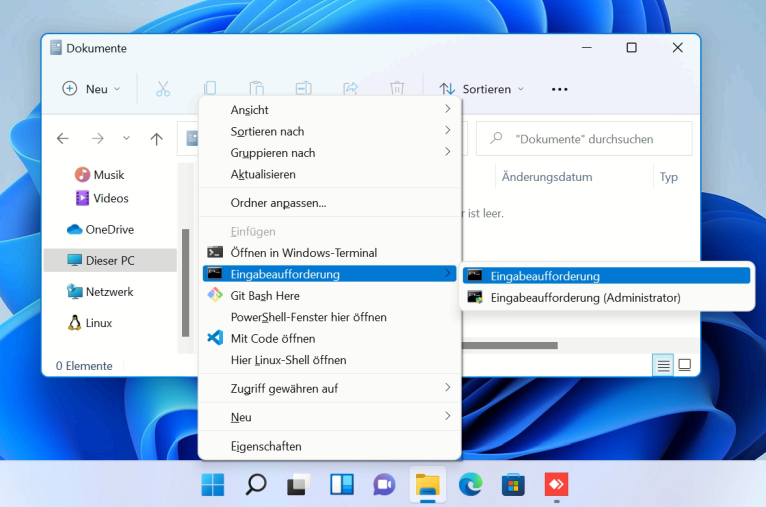
Task: Click the Typ column header
Action: pos(669,177)
